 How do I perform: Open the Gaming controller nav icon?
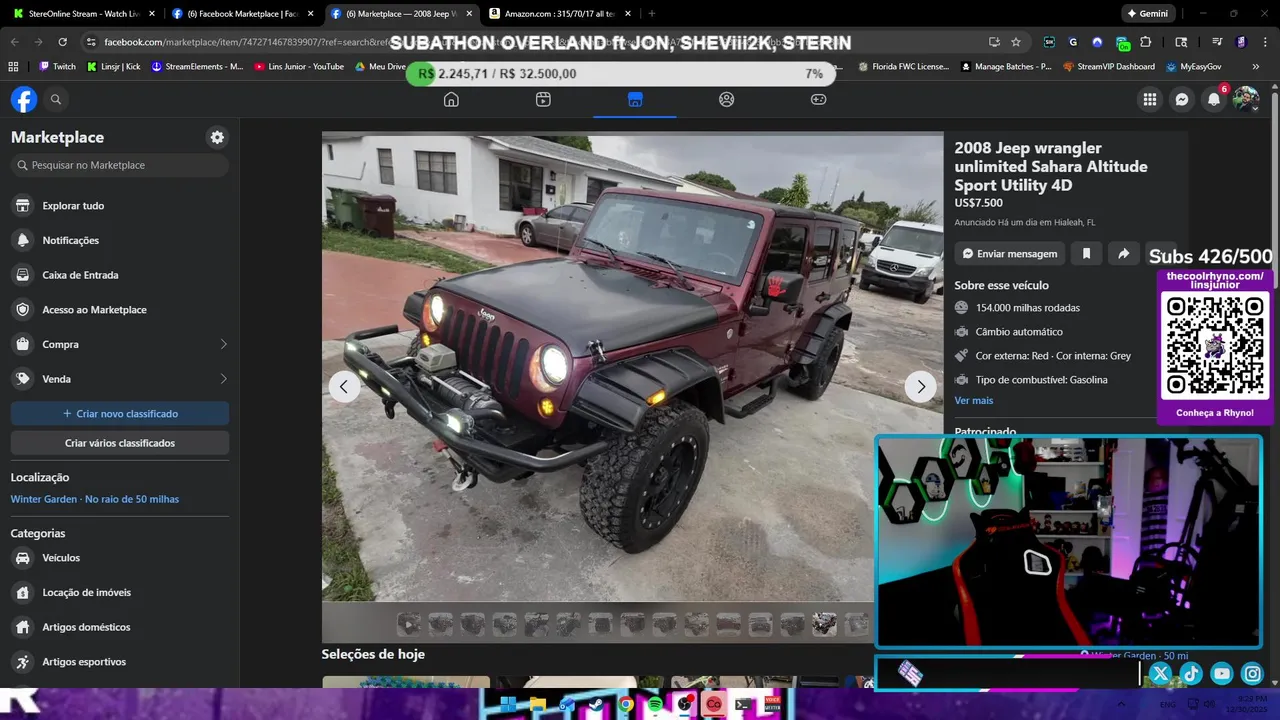pos(818,99)
